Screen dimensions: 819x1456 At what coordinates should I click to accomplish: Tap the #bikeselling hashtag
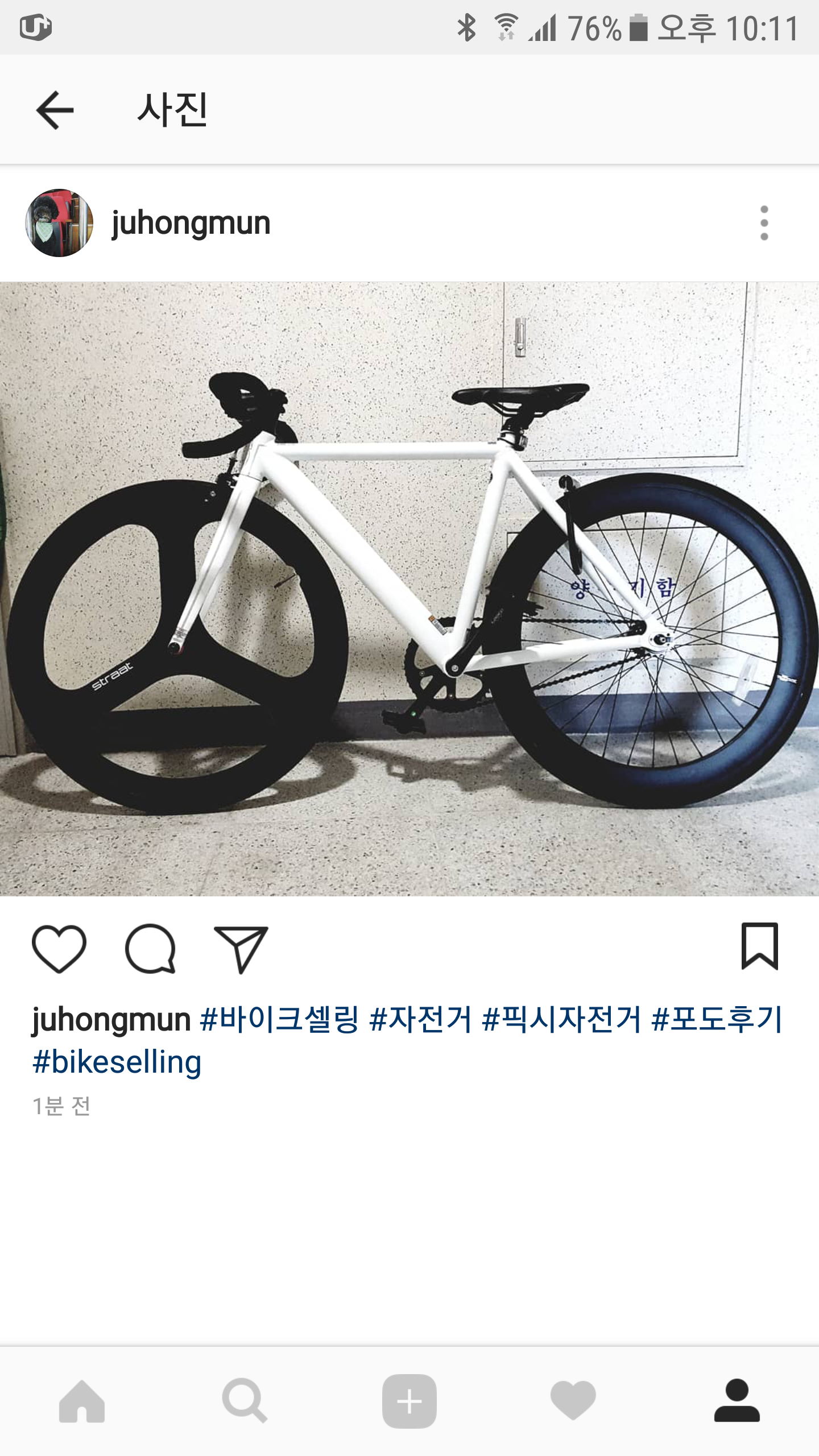[117, 1062]
